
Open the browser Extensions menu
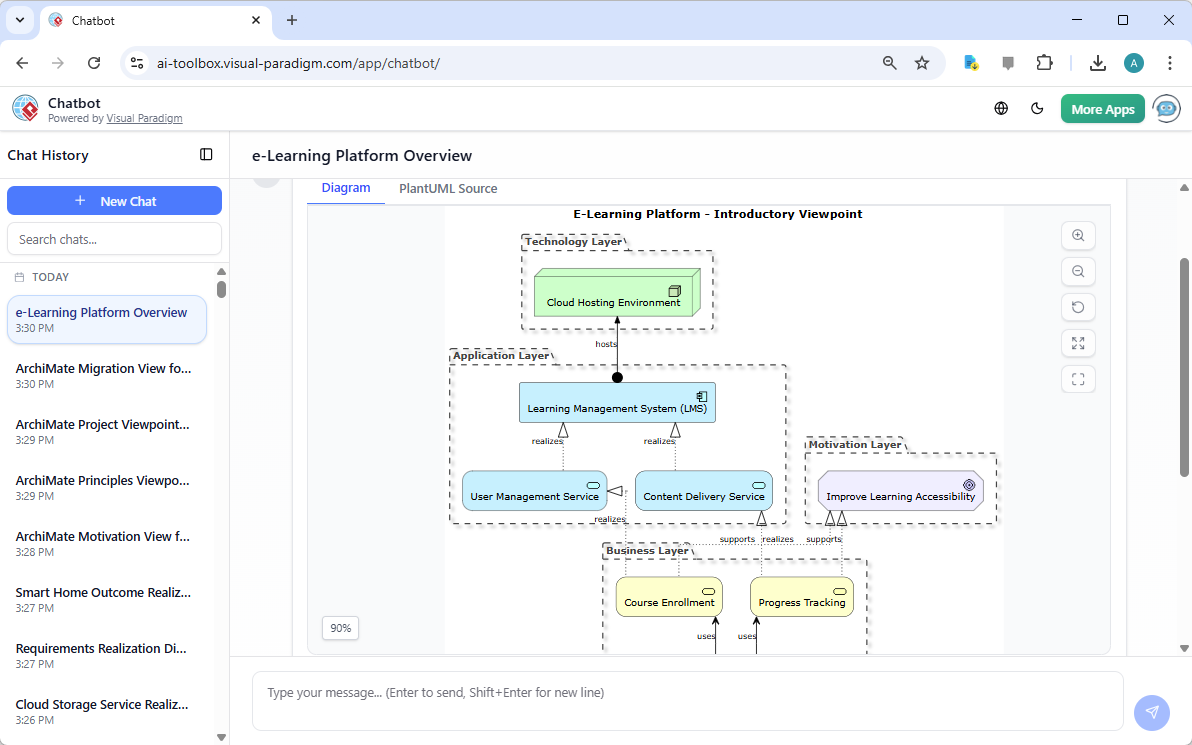(x=1044, y=62)
